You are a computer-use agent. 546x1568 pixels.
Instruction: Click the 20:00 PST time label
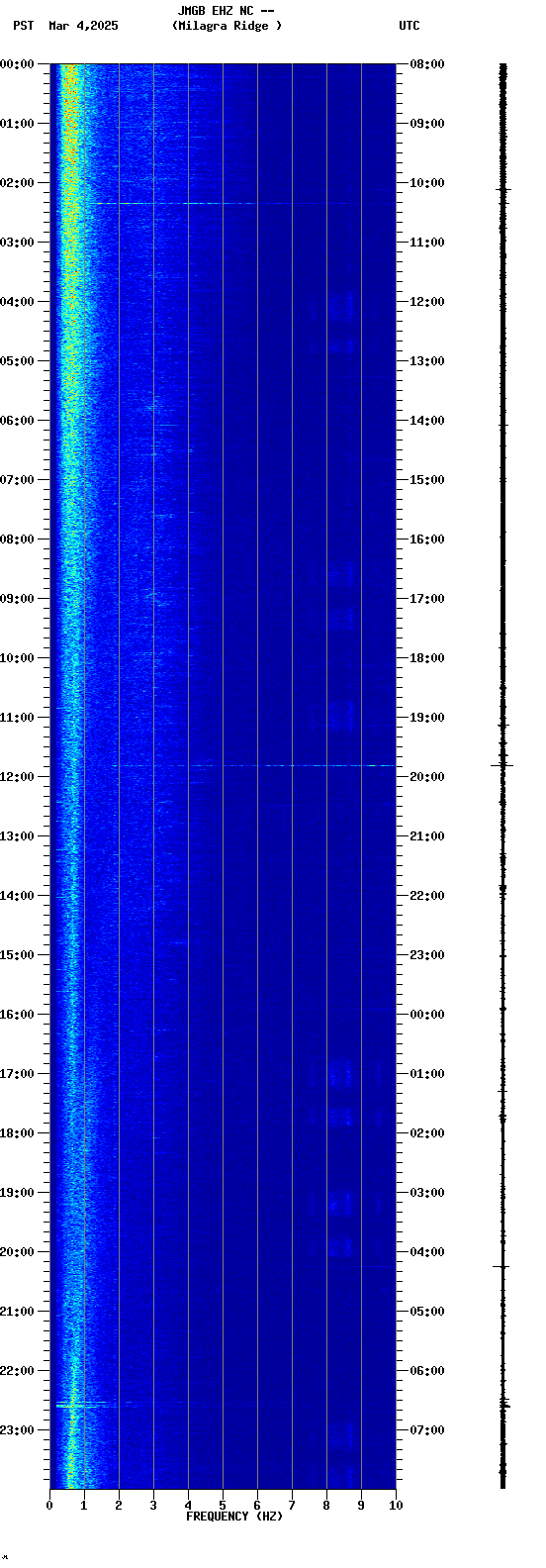[18, 1252]
